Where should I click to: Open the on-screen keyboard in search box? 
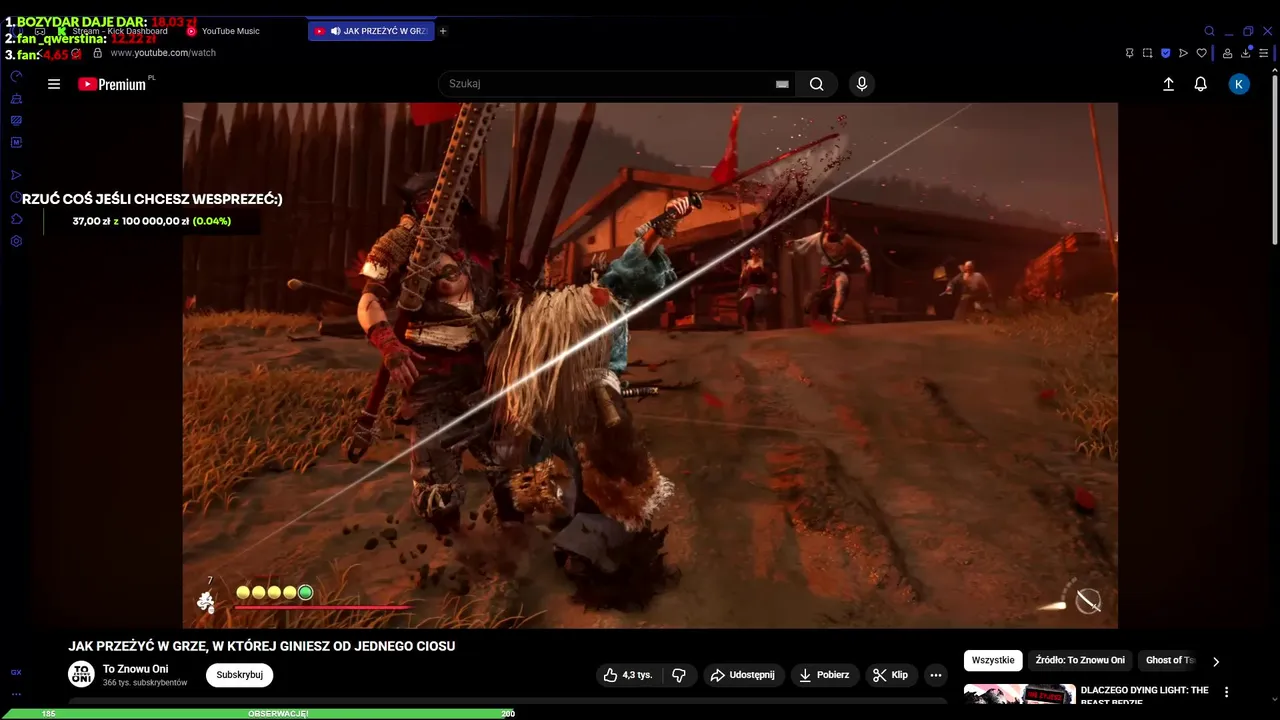[x=782, y=84]
